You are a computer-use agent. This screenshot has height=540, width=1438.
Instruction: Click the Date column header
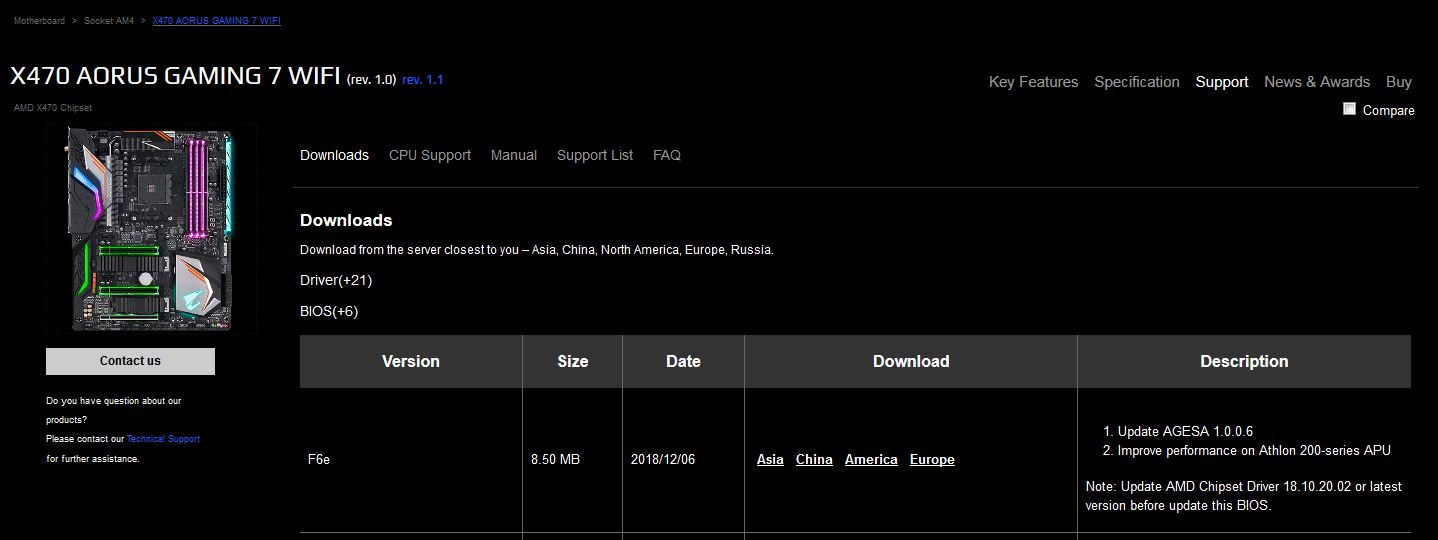(683, 361)
